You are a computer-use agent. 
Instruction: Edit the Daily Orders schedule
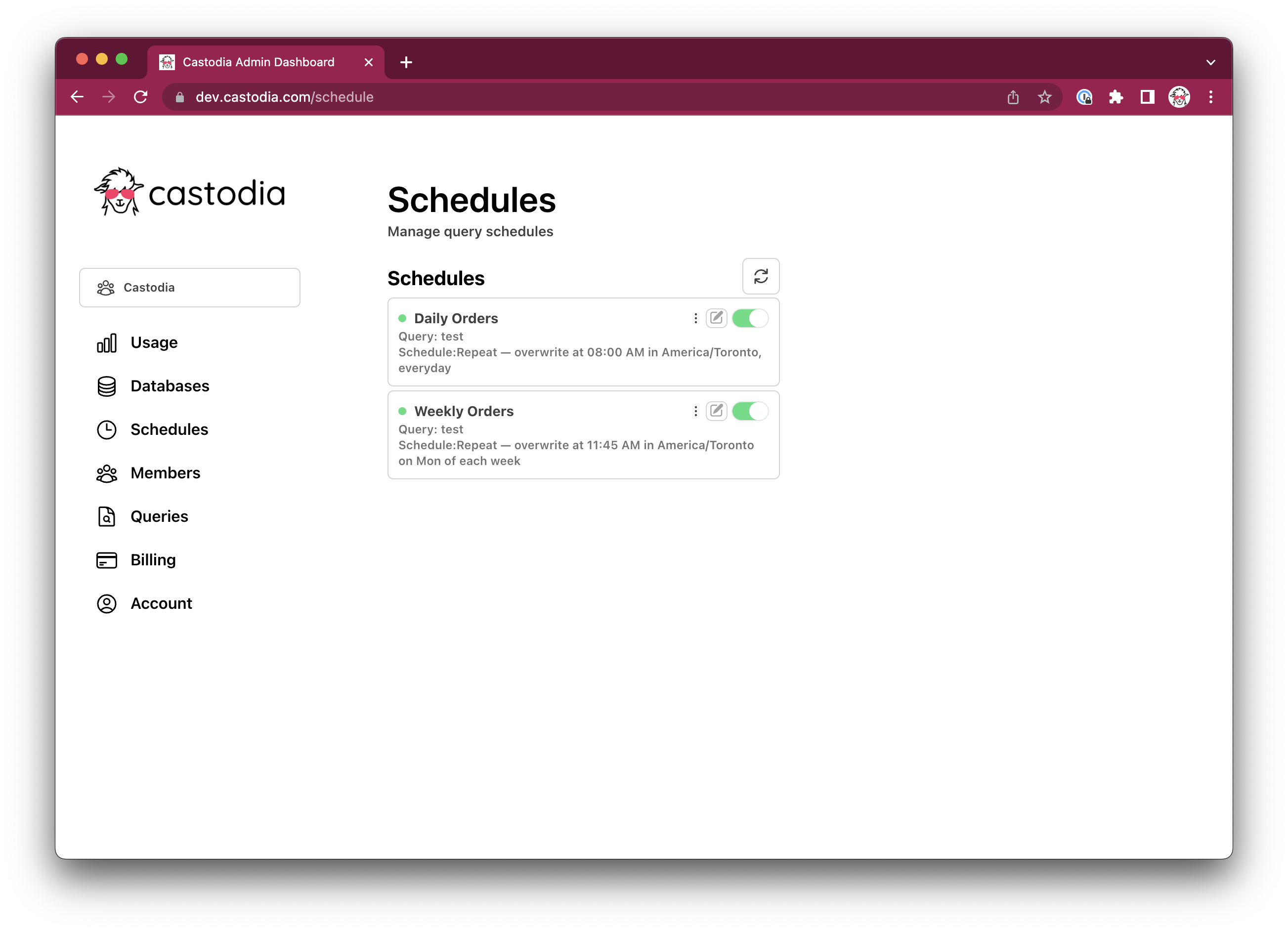[716, 318]
